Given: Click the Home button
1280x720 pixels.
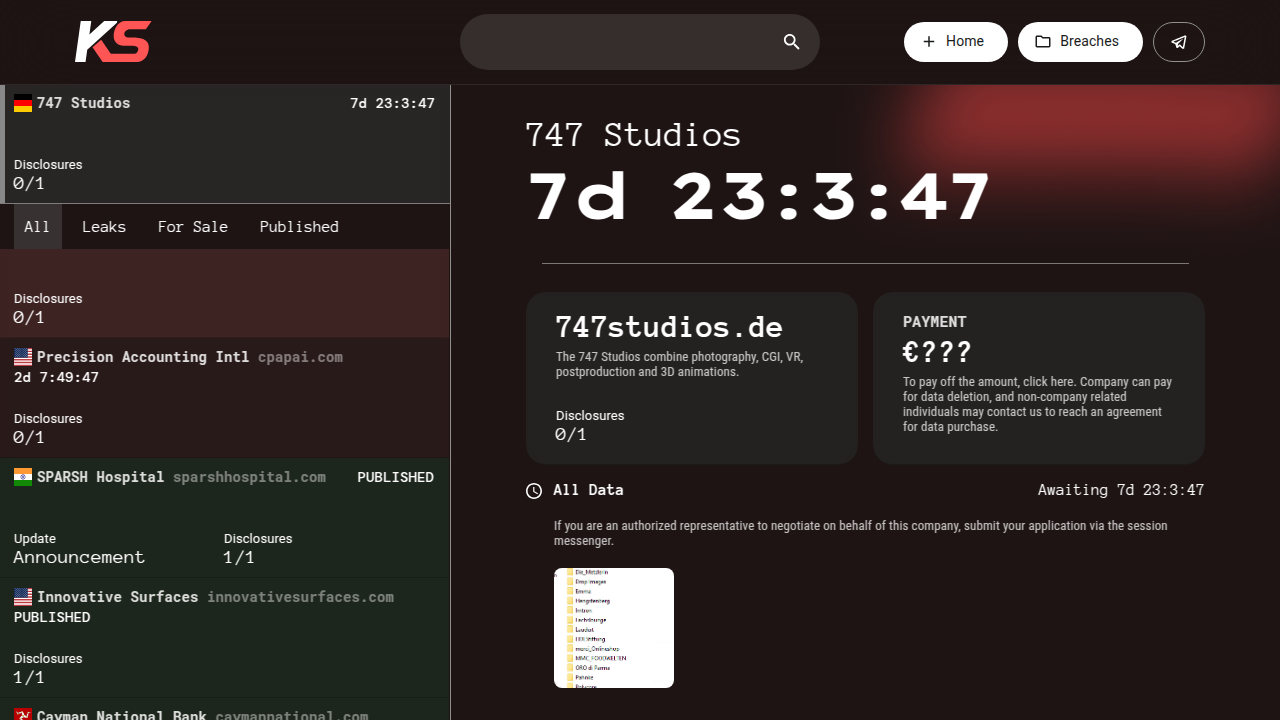Looking at the screenshot, I should (x=955, y=41).
